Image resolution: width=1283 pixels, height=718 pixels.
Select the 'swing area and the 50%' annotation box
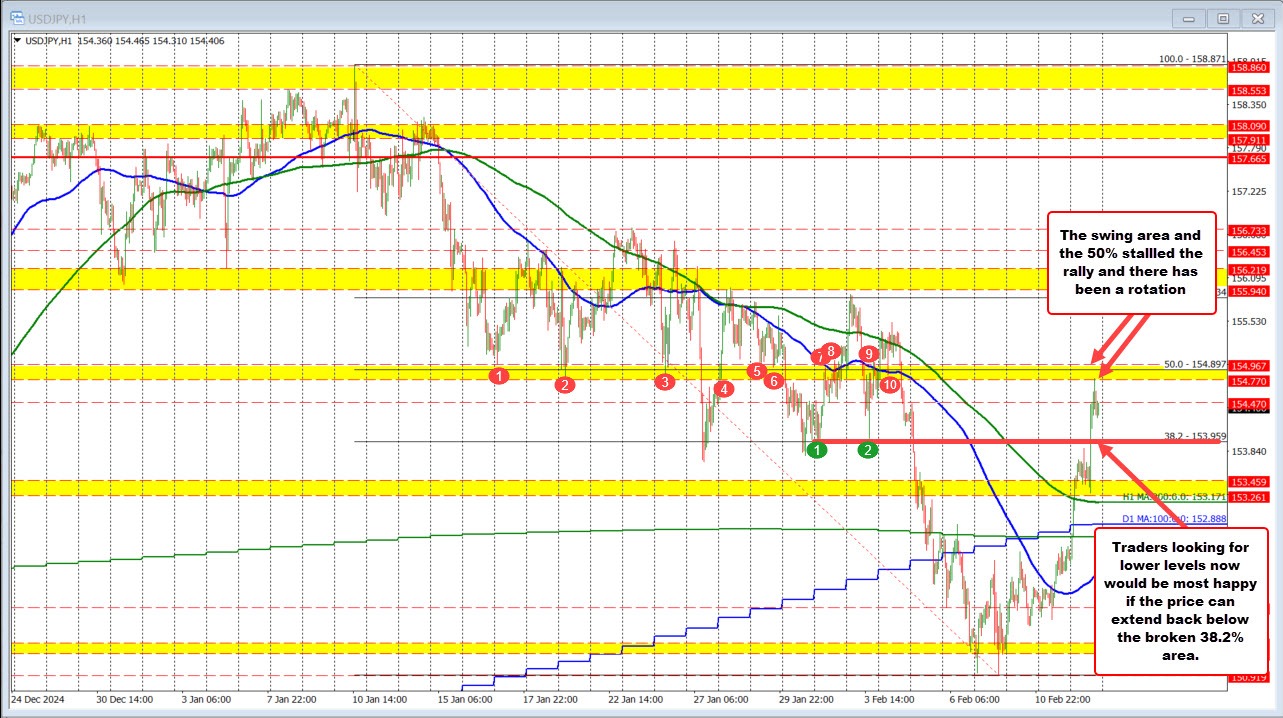[1131, 262]
